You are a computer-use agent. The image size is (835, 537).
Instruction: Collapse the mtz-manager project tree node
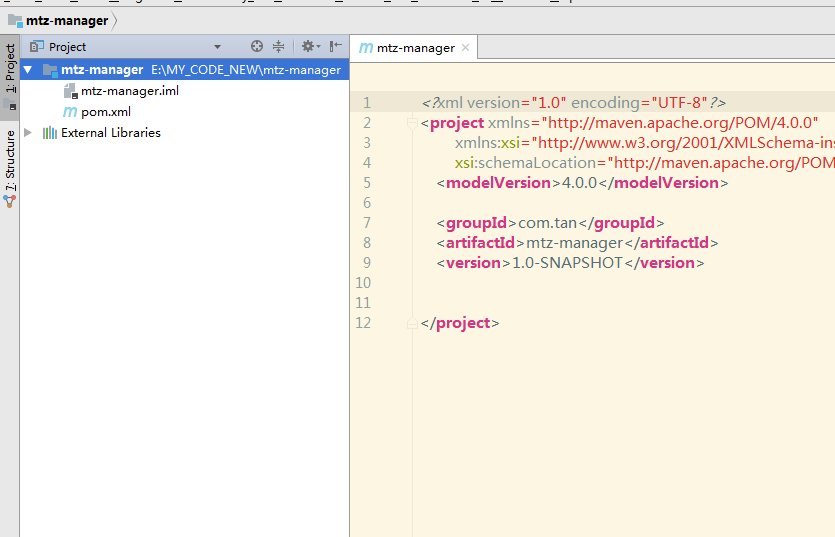(x=28, y=70)
